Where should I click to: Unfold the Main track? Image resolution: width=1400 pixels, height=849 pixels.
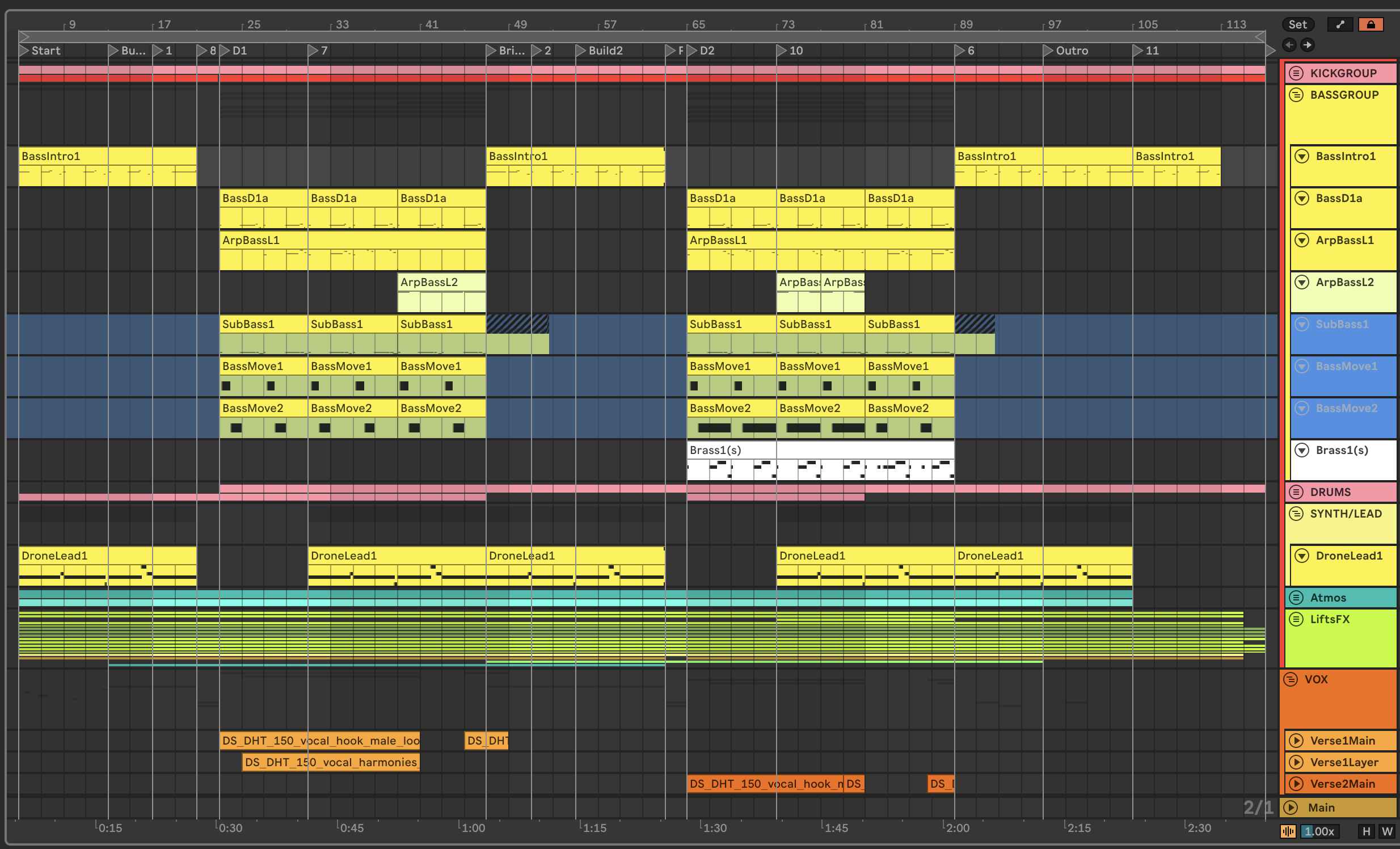pyautogui.click(x=1291, y=808)
